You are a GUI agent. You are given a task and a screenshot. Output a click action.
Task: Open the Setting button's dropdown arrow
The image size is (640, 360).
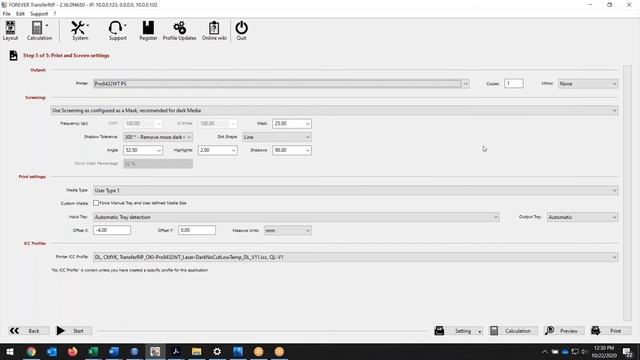click(479, 331)
